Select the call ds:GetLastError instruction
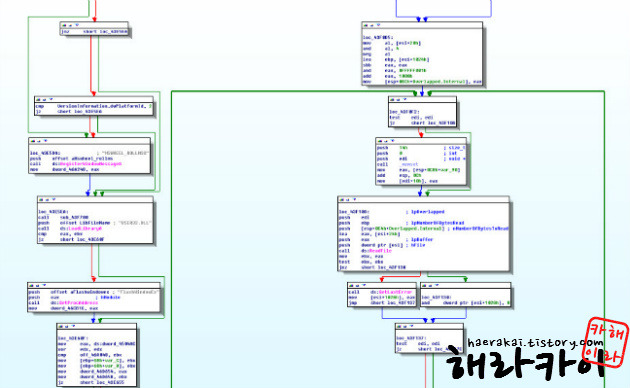The height and width of the screenshot is (388, 630). 380,292
